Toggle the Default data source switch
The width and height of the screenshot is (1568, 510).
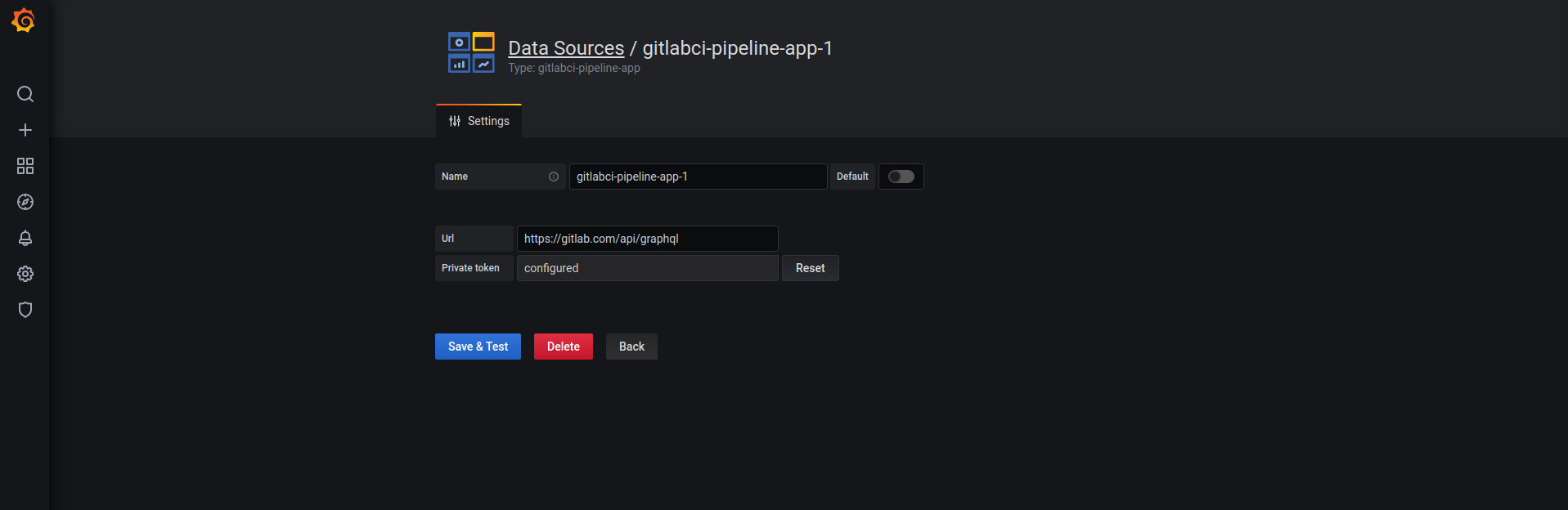(901, 177)
